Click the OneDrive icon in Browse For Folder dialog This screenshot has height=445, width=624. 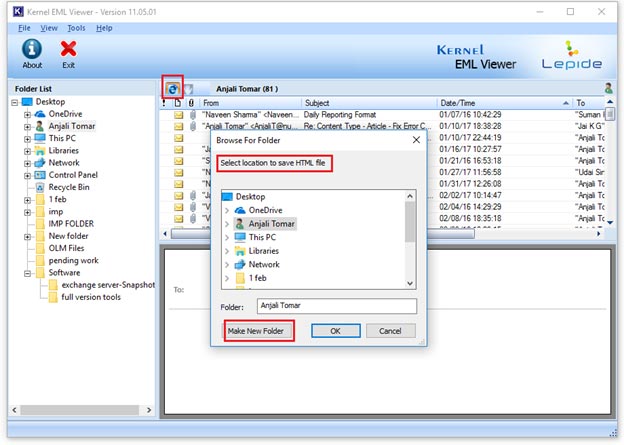[x=240, y=210]
